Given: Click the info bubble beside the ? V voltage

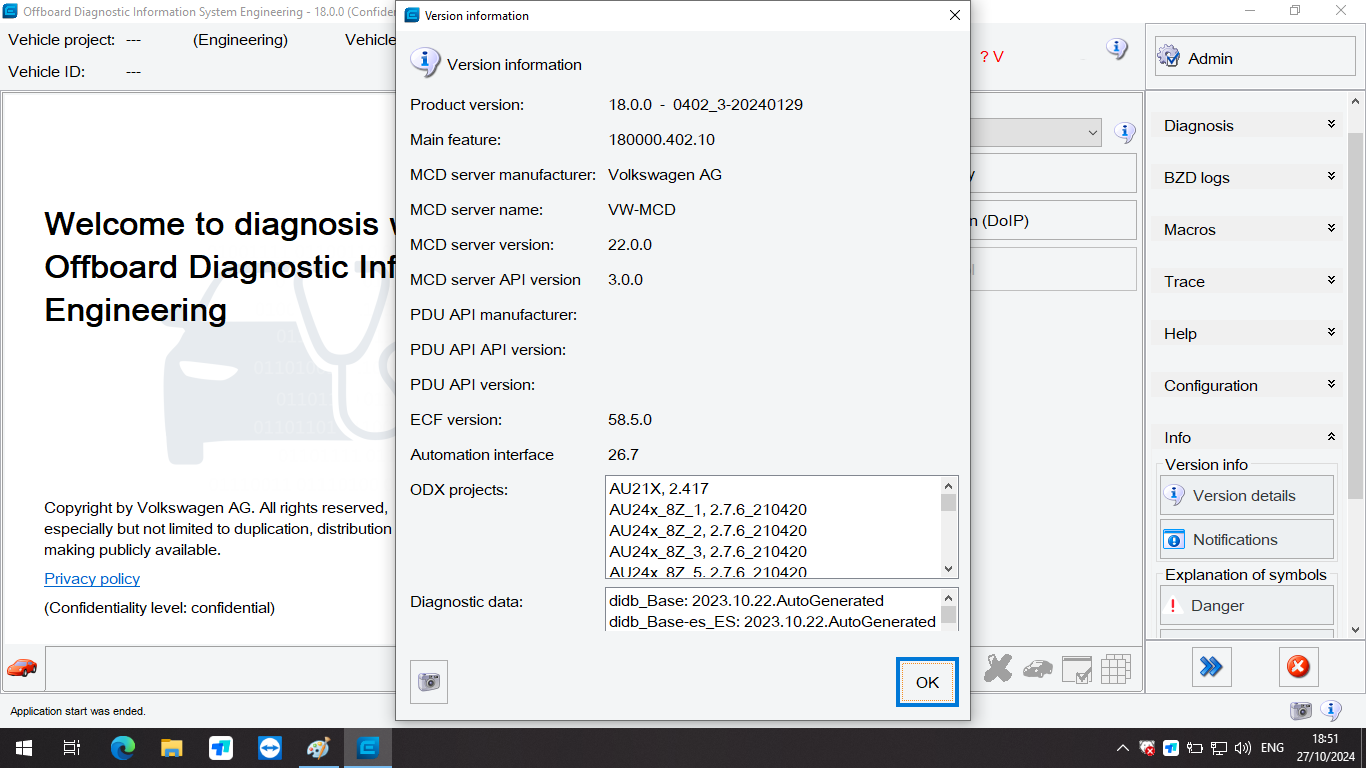Looking at the screenshot, I should 1117,48.
